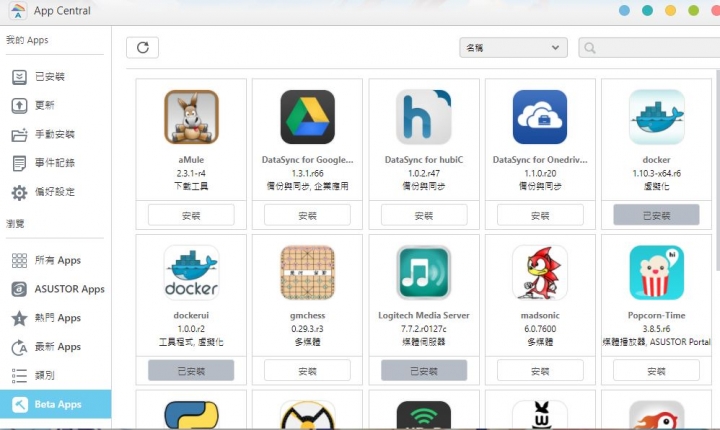Install madsonic with its 安裝 button

(540, 370)
